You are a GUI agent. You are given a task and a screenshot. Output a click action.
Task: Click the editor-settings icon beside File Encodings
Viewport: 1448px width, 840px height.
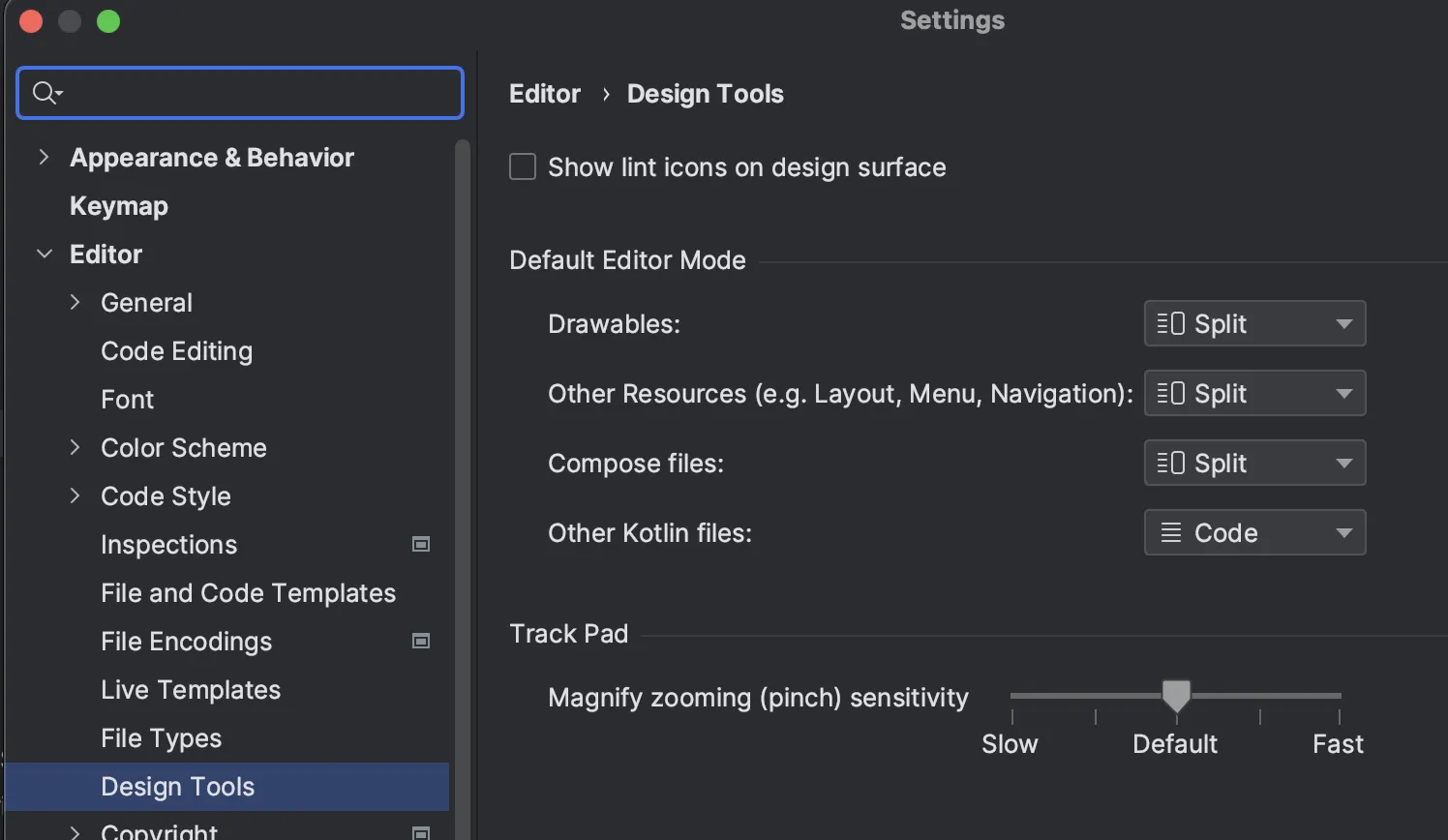coord(421,641)
